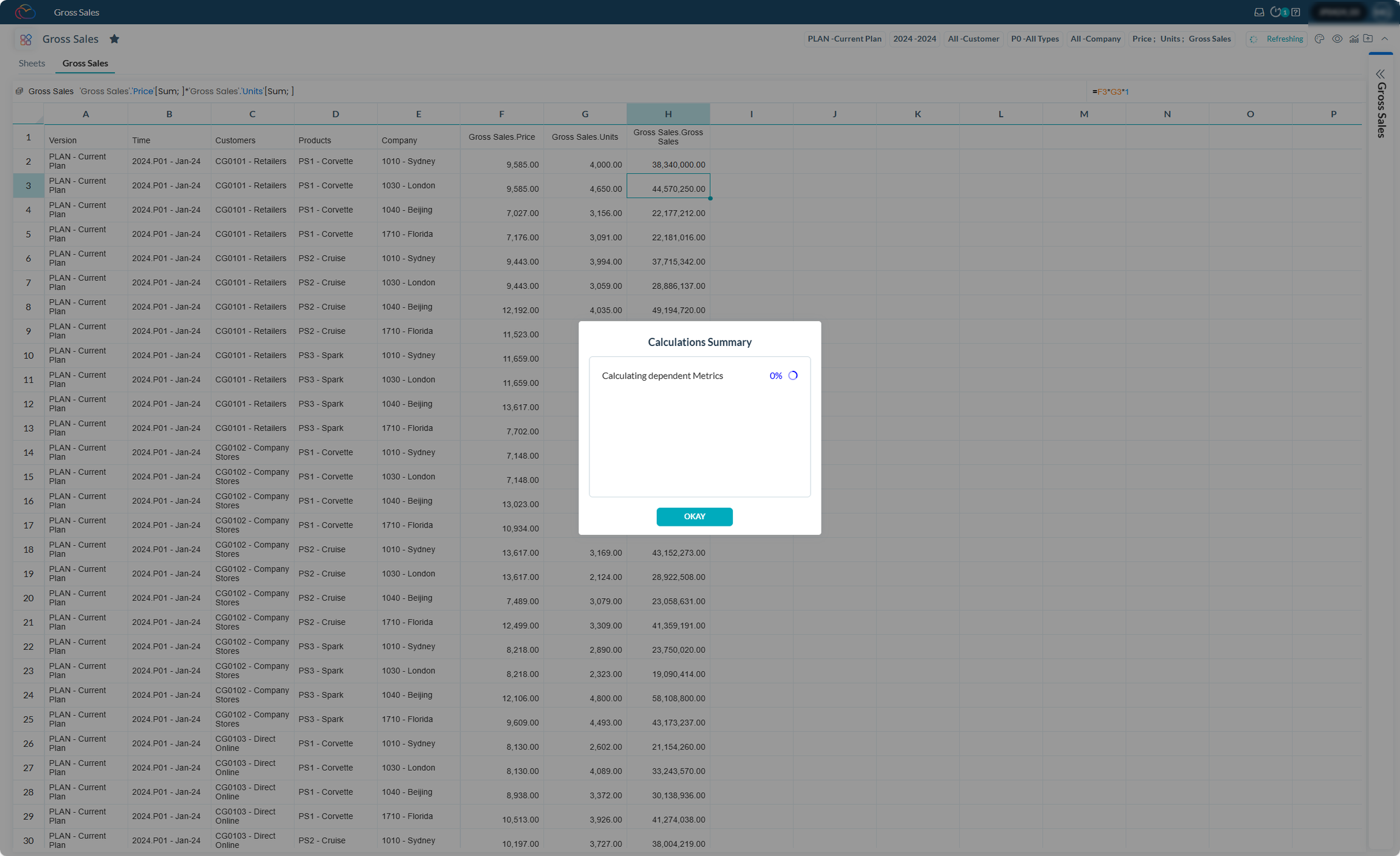
Task: Switch to the Sheets tab
Action: pyautogui.click(x=32, y=63)
